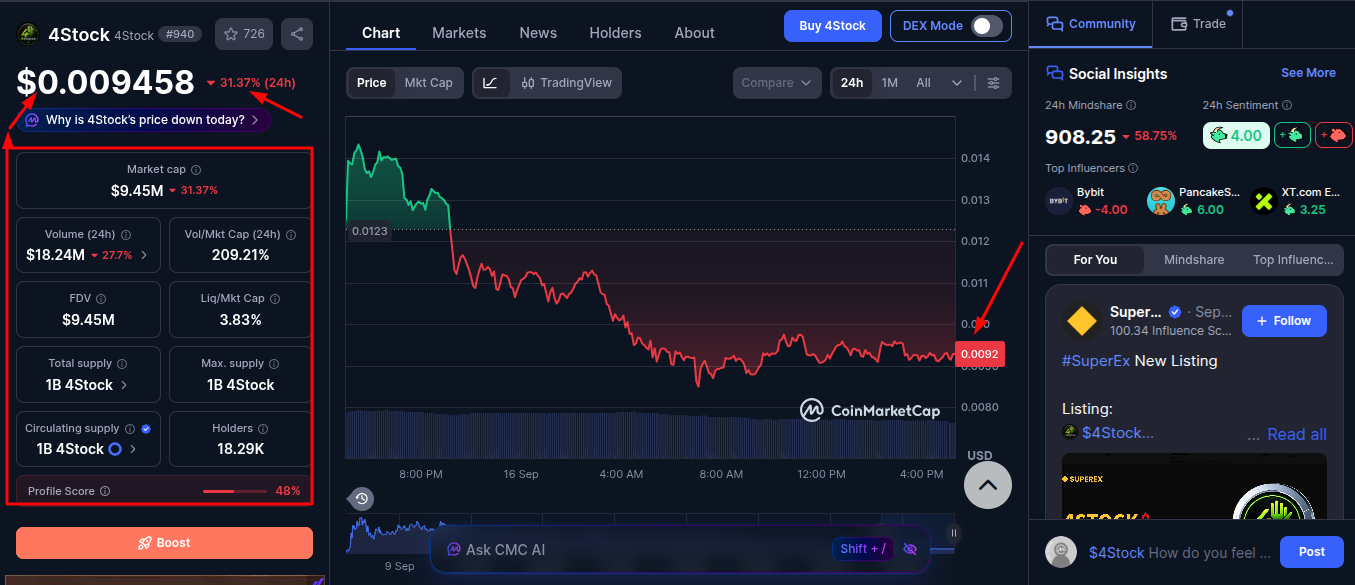Switch to TradingView chart

pyautogui.click(x=566, y=83)
